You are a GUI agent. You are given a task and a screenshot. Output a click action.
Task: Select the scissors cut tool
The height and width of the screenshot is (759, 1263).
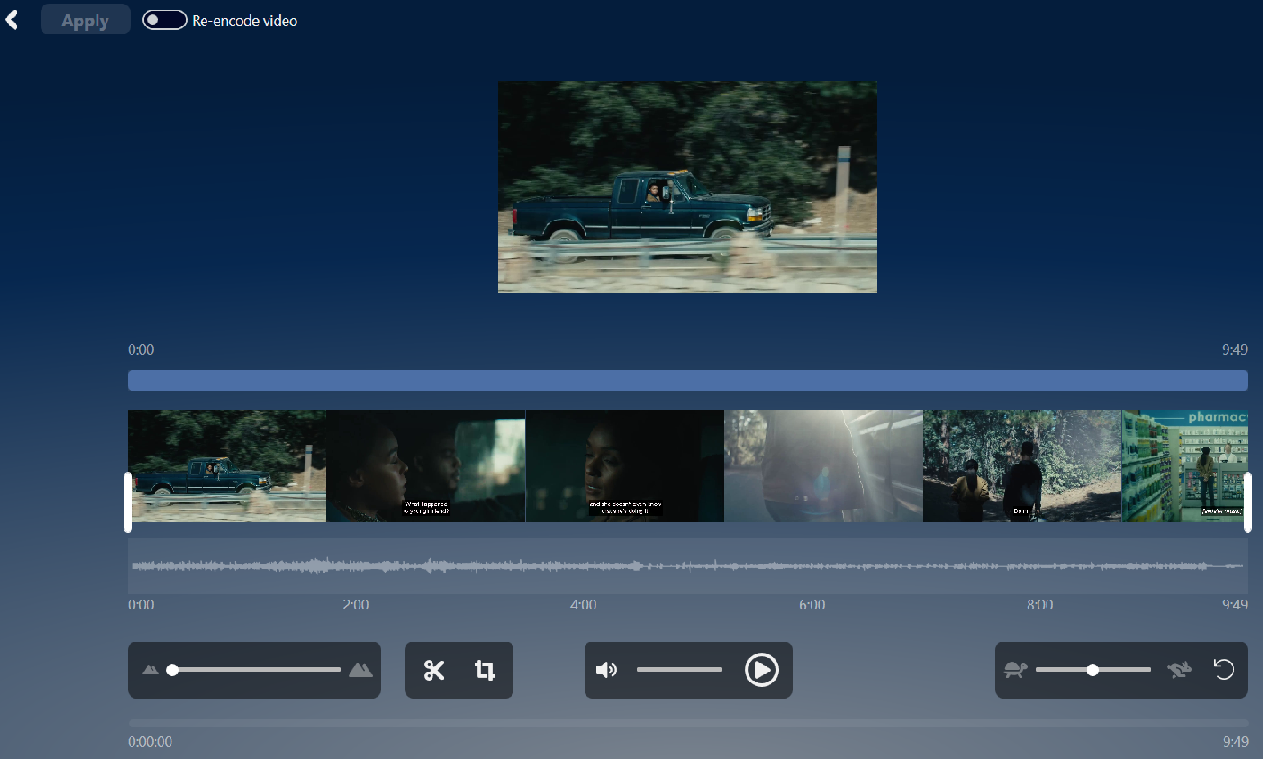(x=434, y=670)
